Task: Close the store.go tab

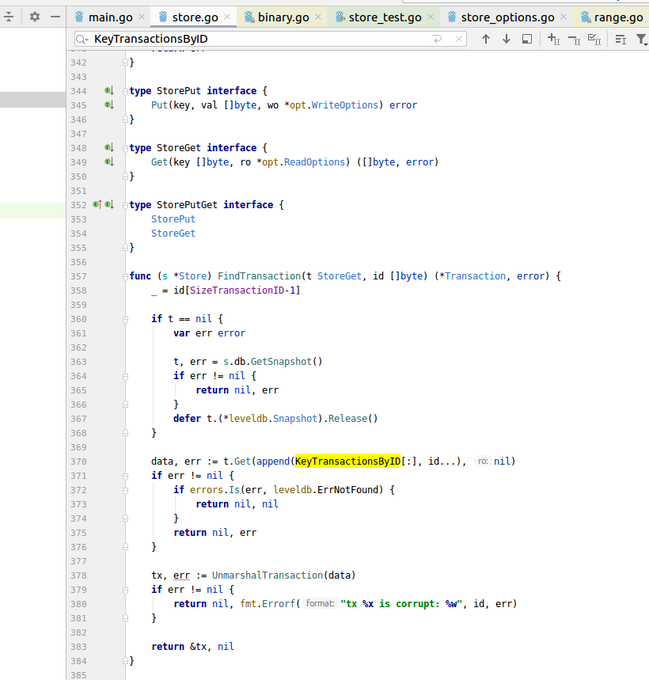Action: point(227,17)
